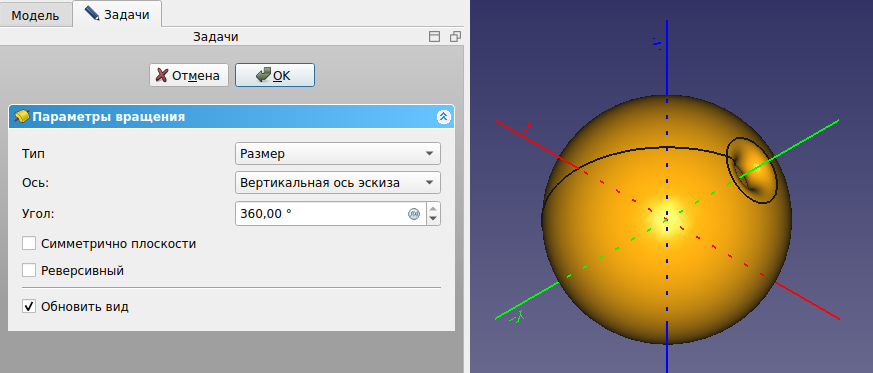Screen dimensions: 873x373
Task: Open the expression editor icon in Угол field
Action: (414, 214)
